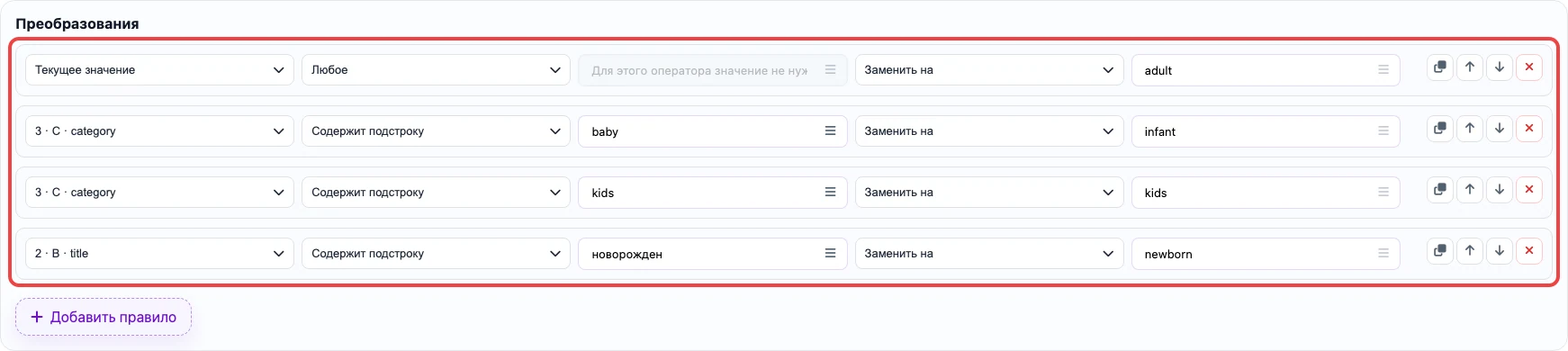Open the menu icon in the baby field

click(x=830, y=131)
